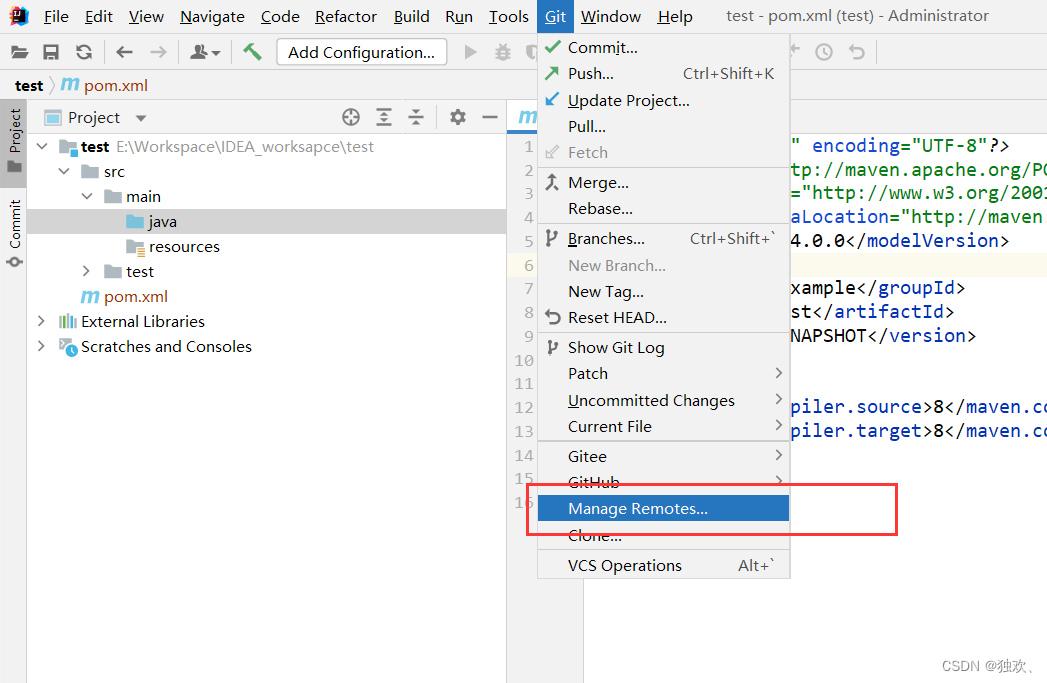Click the test breadcrumb in navigation bar

click(29, 85)
